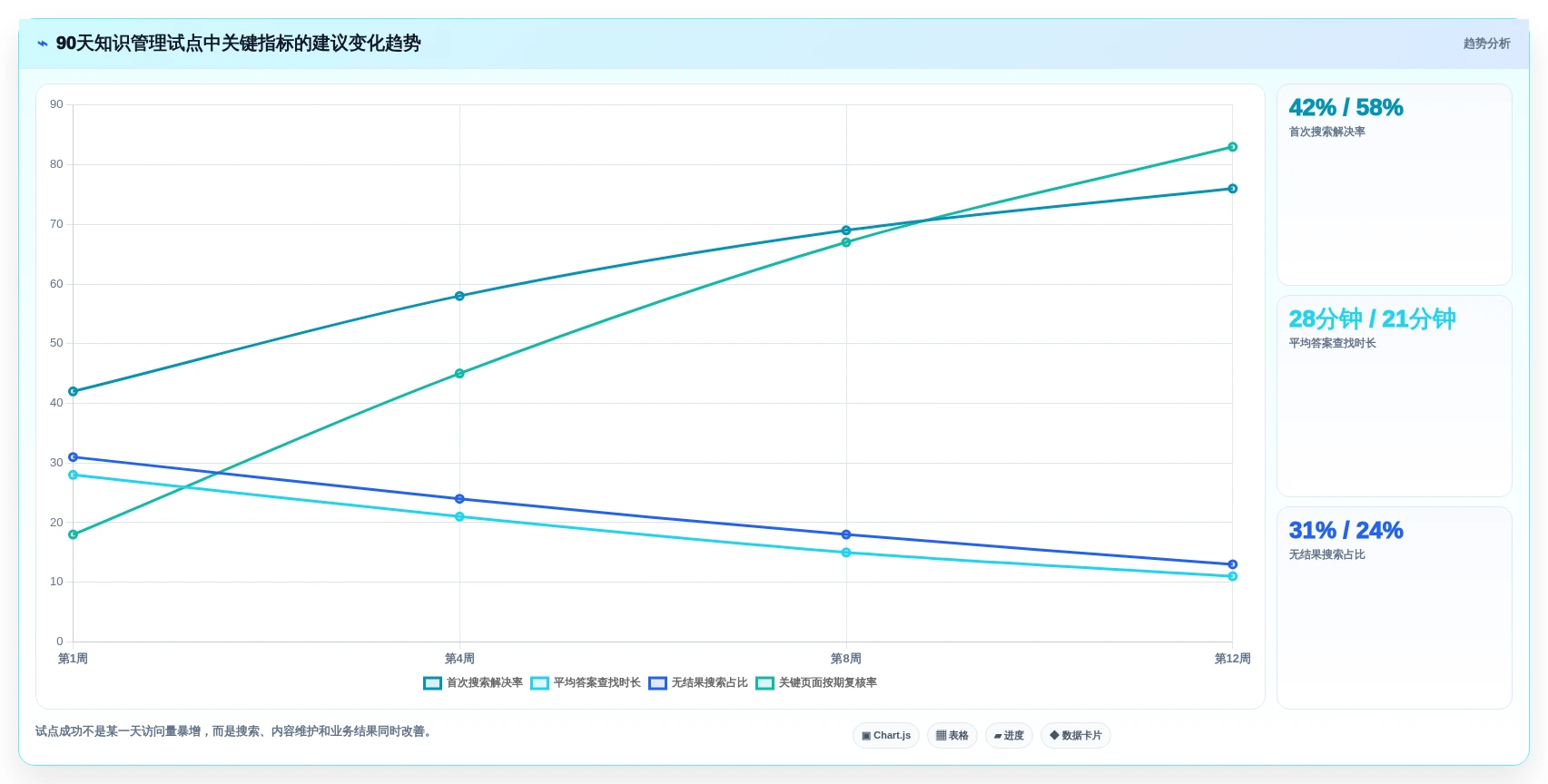This screenshot has height=784, width=1548.
Task: Click the Chart.js tag
Action: (886, 736)
